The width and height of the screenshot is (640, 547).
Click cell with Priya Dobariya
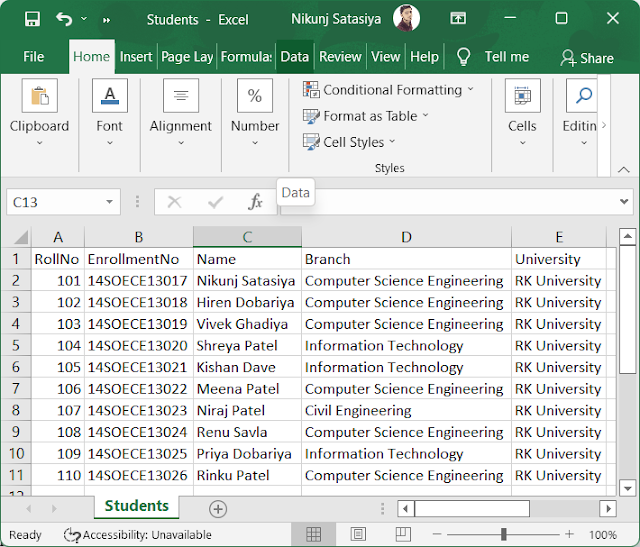[247, 454]
